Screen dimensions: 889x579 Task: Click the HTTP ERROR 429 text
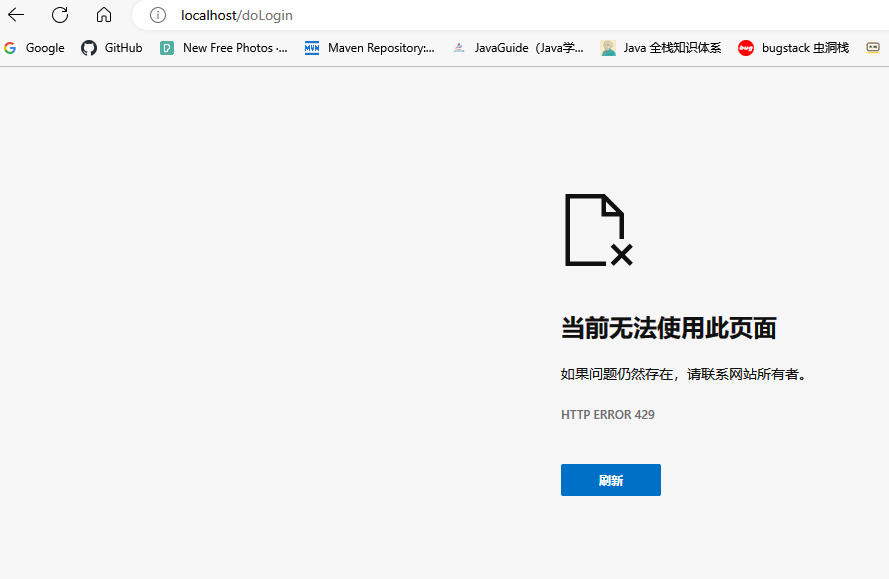pos(608,414)
